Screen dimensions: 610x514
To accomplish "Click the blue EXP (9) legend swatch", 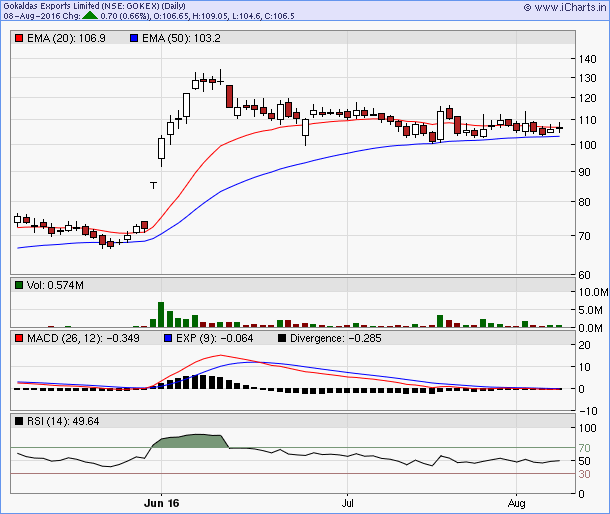I will pos(168,338).
